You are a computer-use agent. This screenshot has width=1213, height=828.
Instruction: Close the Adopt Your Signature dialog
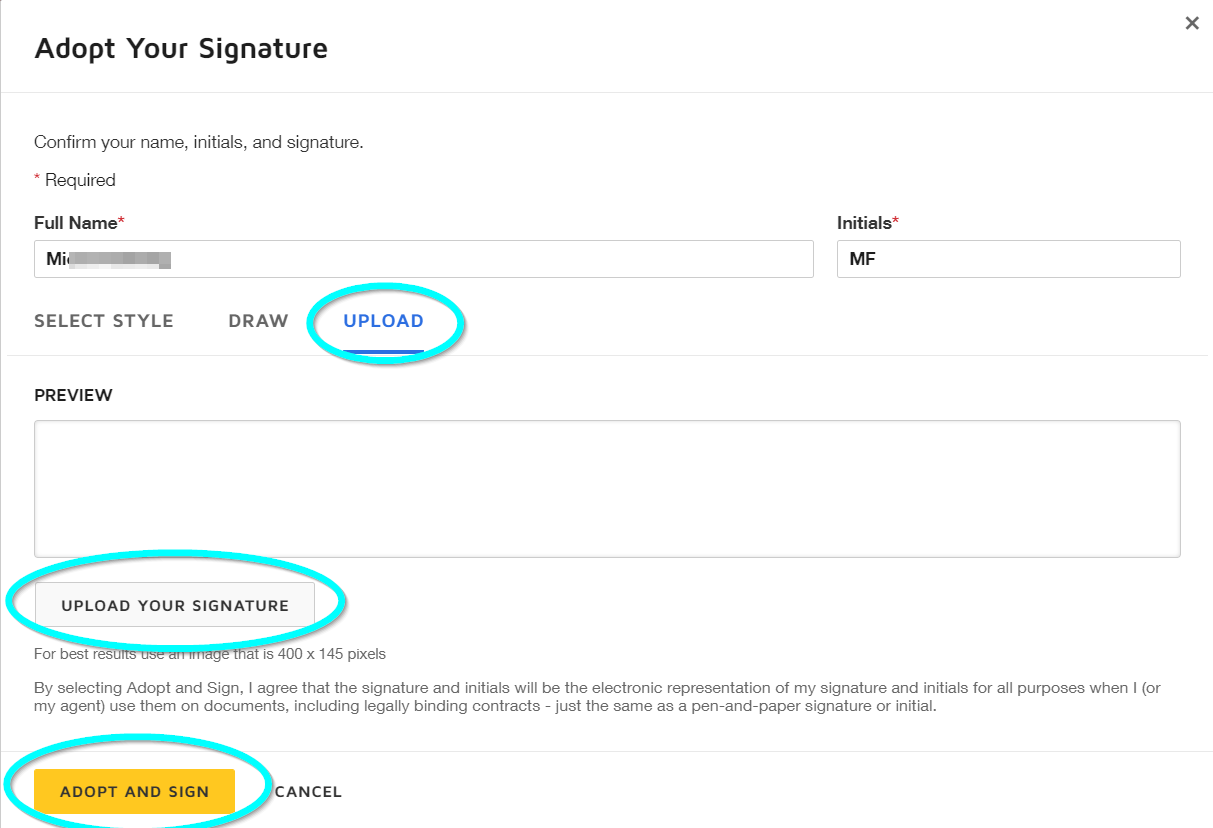1191,23
